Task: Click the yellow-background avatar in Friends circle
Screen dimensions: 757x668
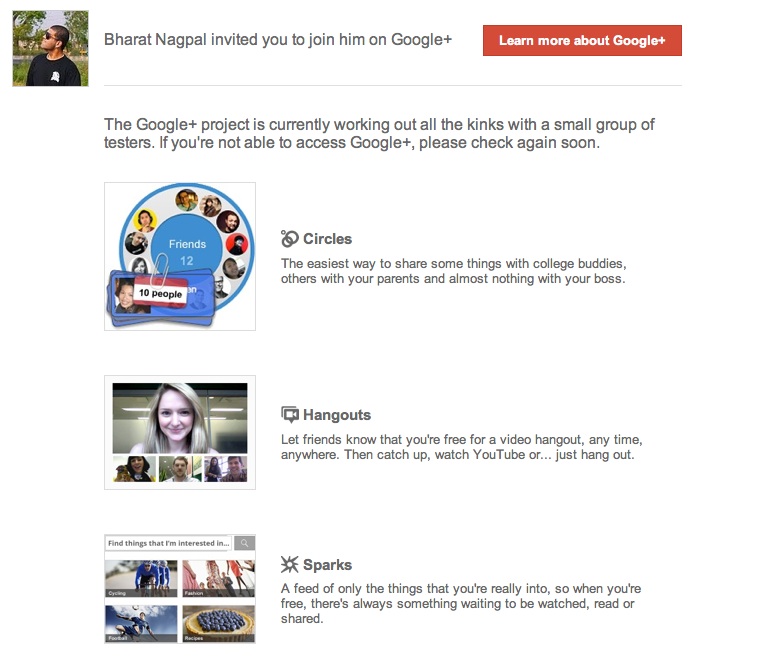Action: 145,221
